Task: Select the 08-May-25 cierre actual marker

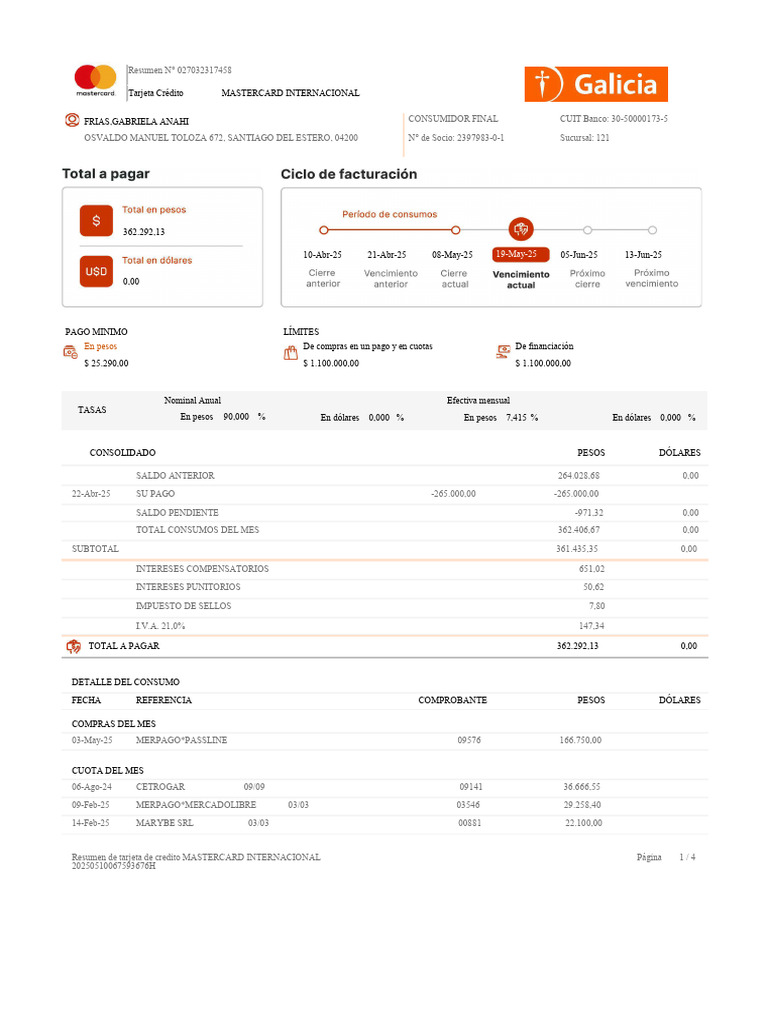Action: point(456,230)
